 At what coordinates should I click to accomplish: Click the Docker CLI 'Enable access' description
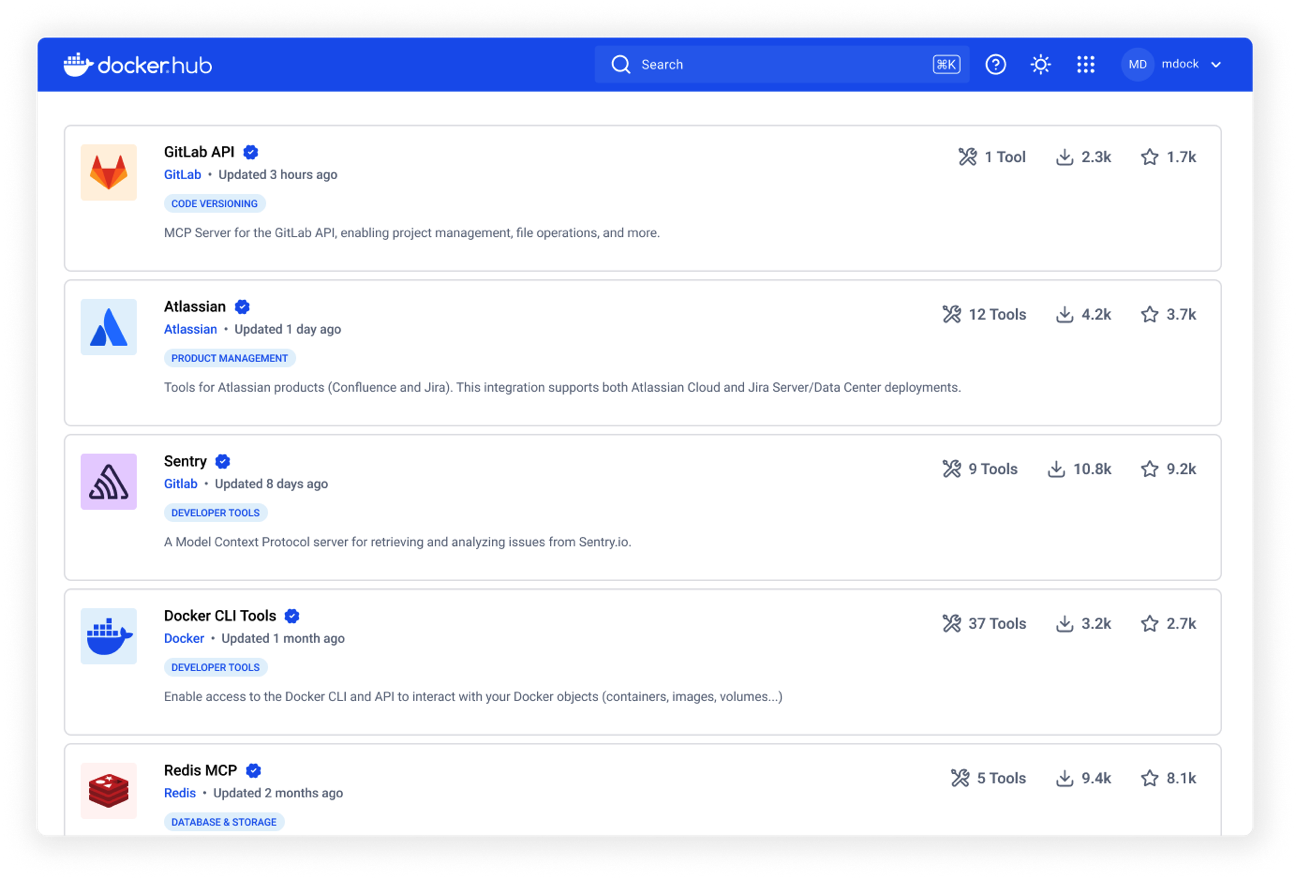(473, 696)
